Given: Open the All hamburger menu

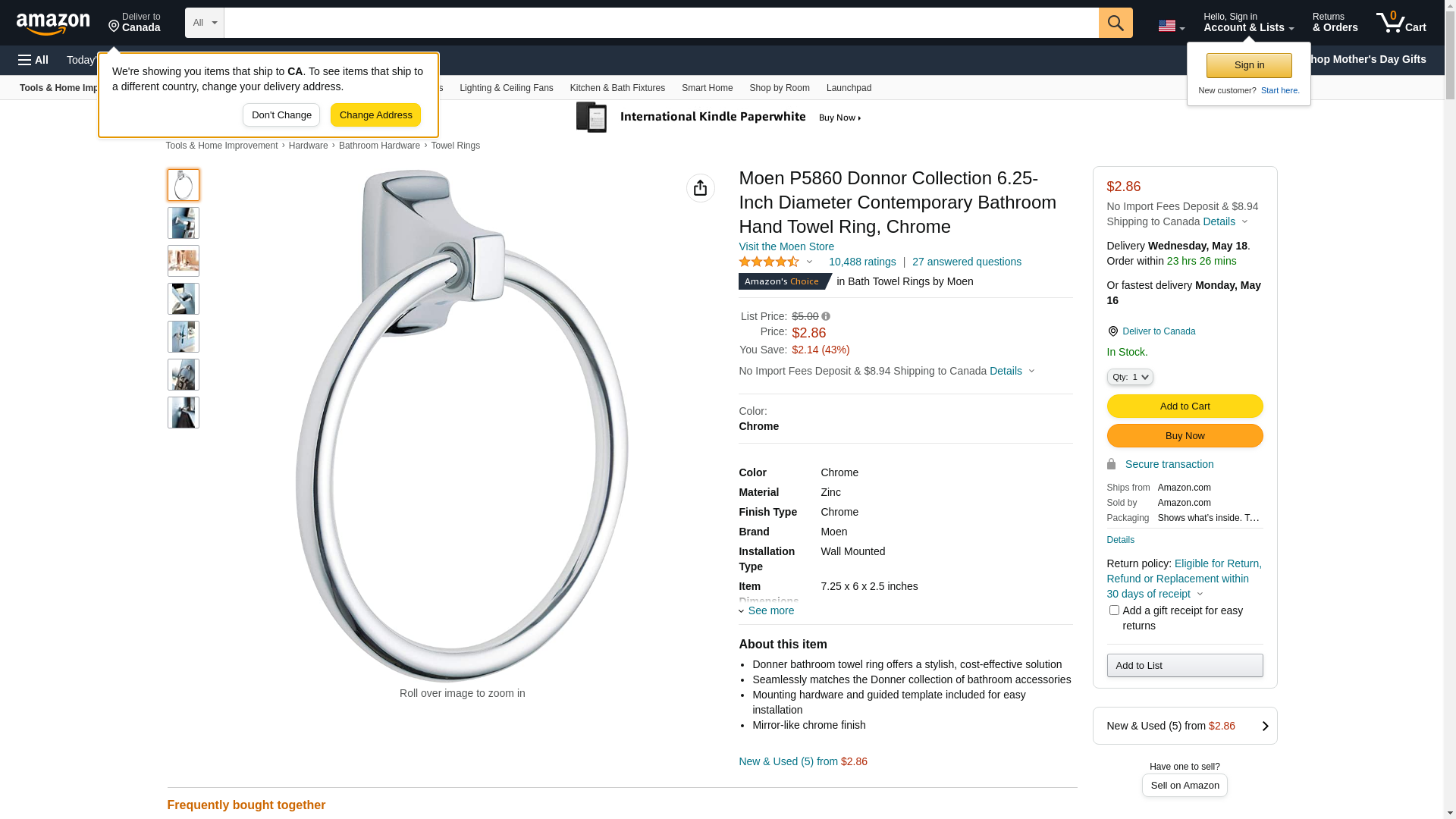Looking at the screenshot, I should [x=33, y=60].
